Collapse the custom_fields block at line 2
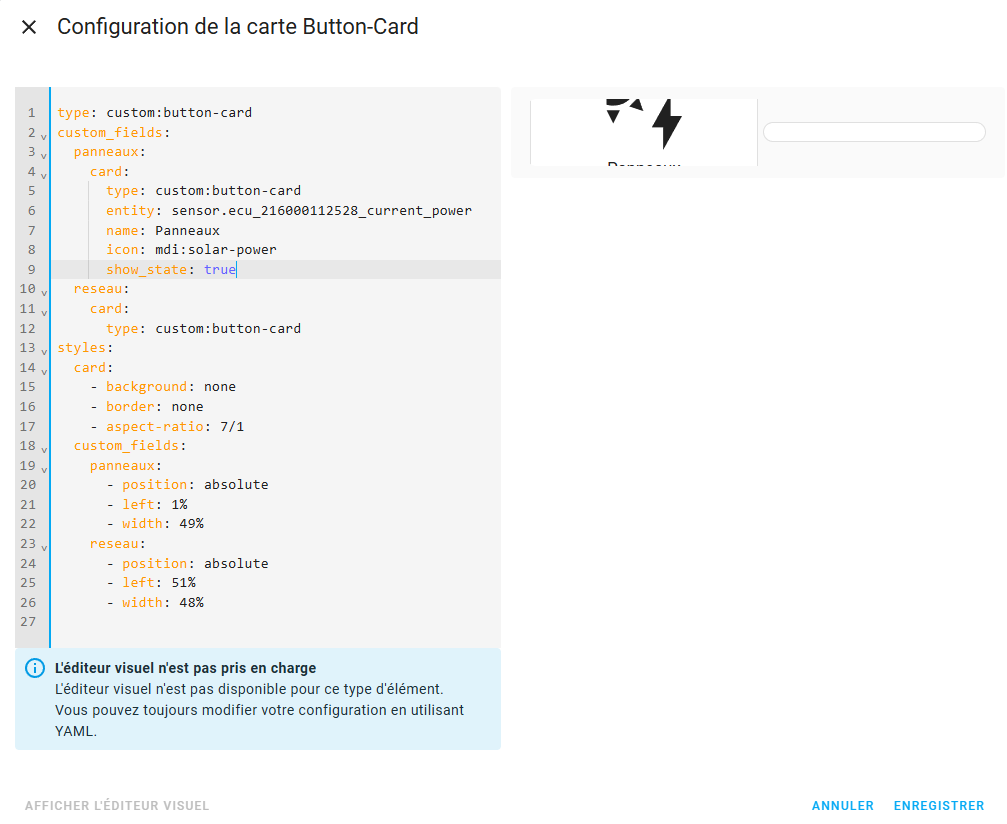 (44, 135)
